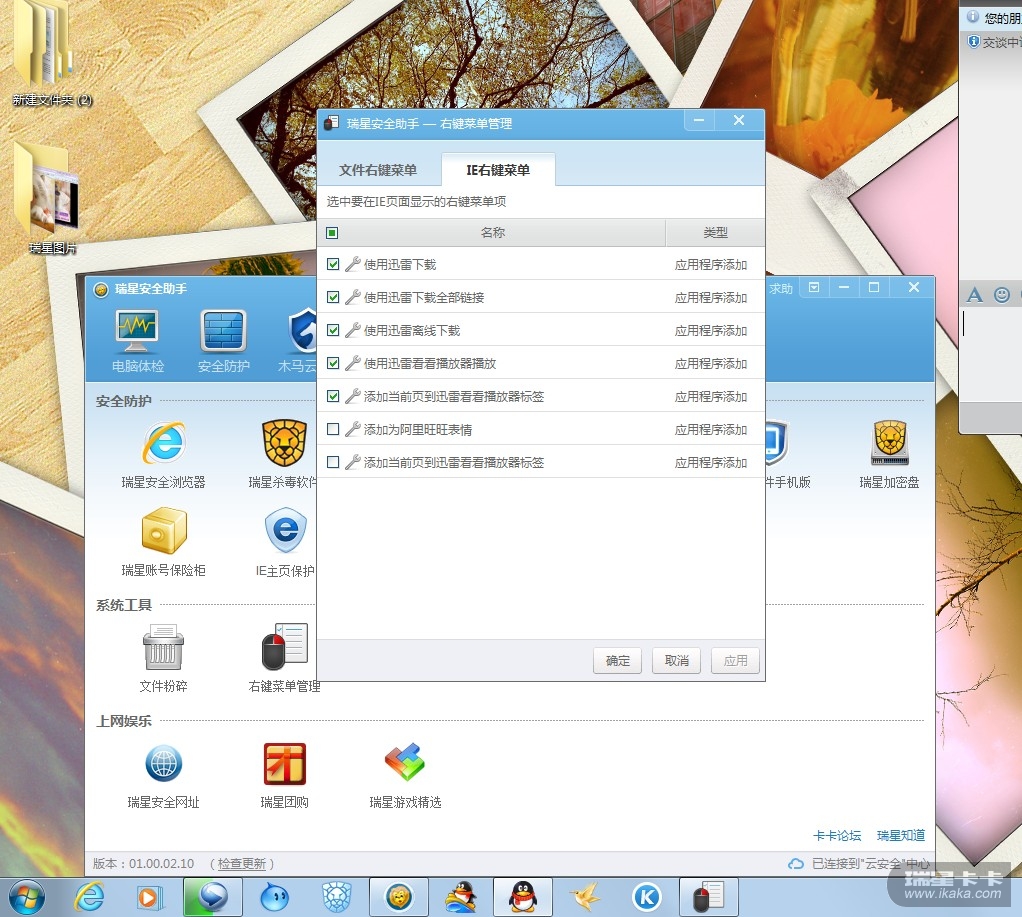1022x917 pixels.
Task: Open Kugou K icon in taskbar
Action: pos(646,897)
